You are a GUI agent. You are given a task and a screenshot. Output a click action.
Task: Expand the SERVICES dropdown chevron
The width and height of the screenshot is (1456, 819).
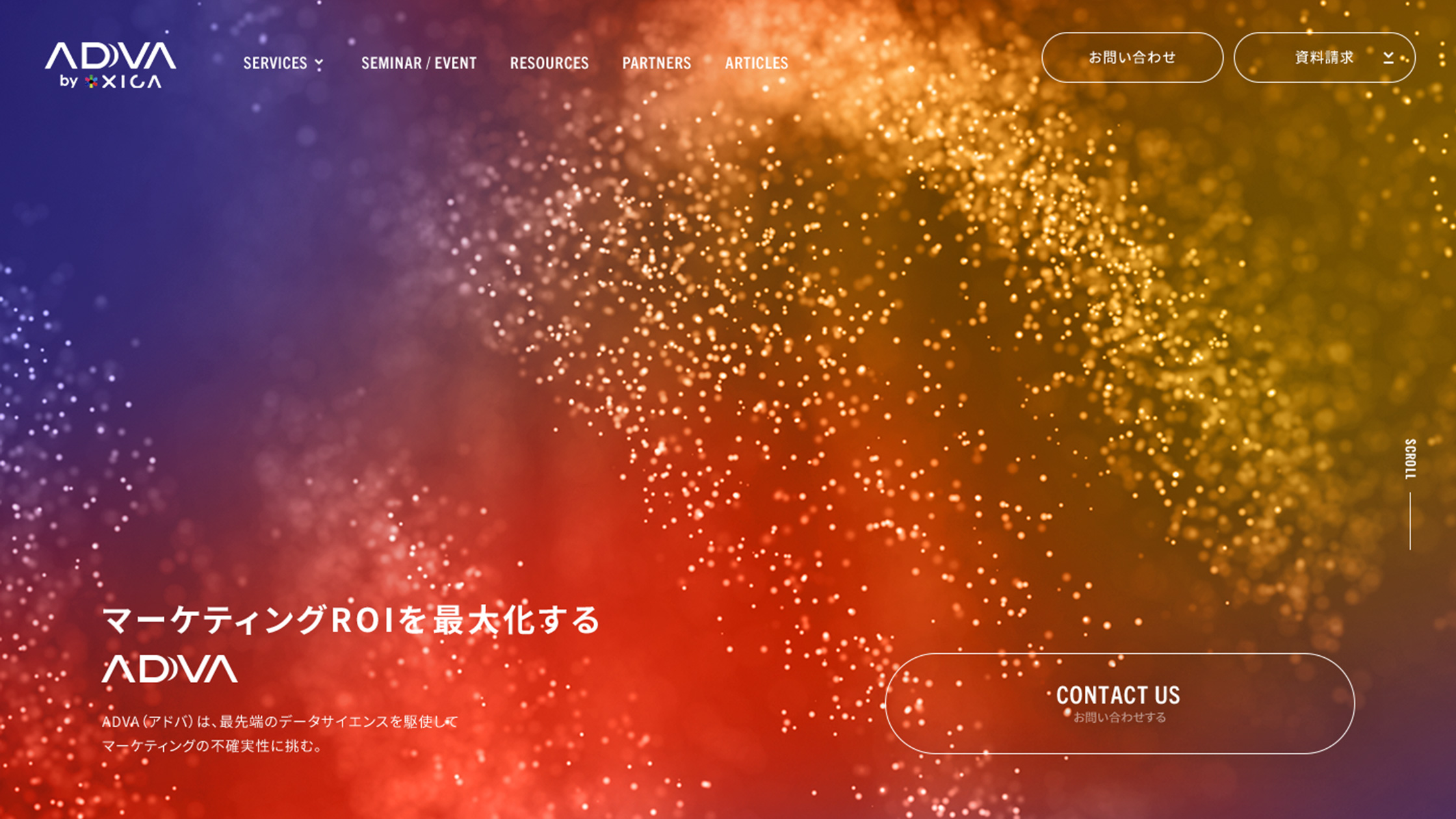(319, 63)
